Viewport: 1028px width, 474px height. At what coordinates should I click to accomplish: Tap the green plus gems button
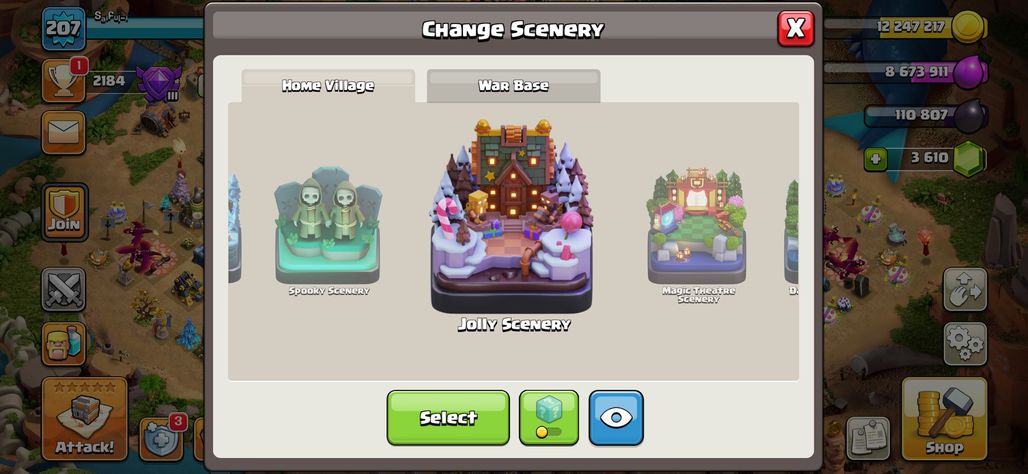point(877,158)
